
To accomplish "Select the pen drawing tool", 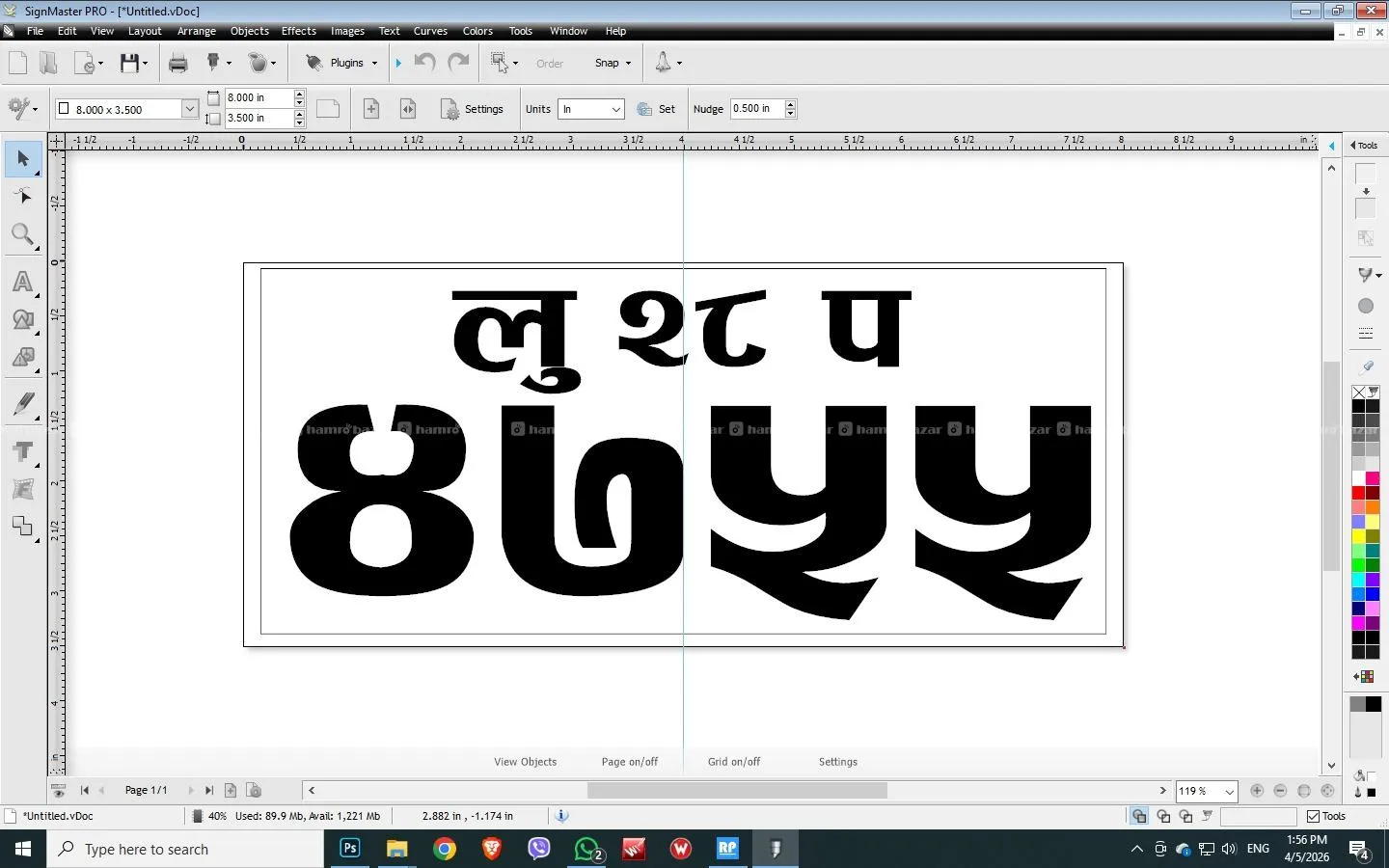I will pos(23,403).
